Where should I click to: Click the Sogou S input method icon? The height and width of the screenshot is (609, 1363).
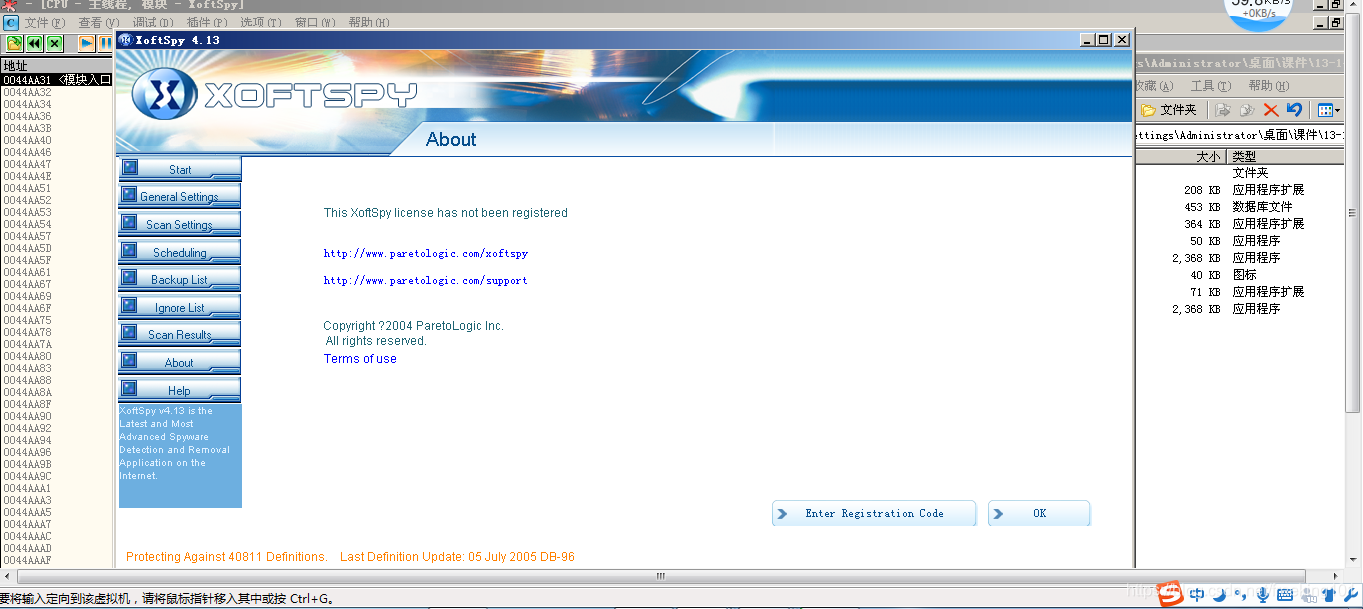pyautogui.click(x=1171, y=594)
